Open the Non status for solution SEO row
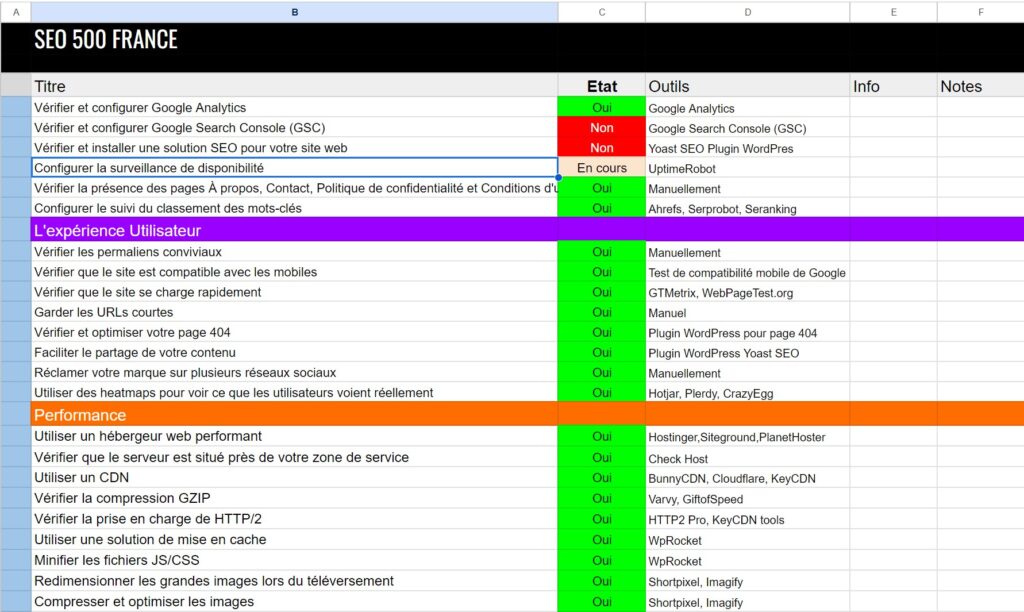Screen dimensions: 1024x612 pos(601,148)
